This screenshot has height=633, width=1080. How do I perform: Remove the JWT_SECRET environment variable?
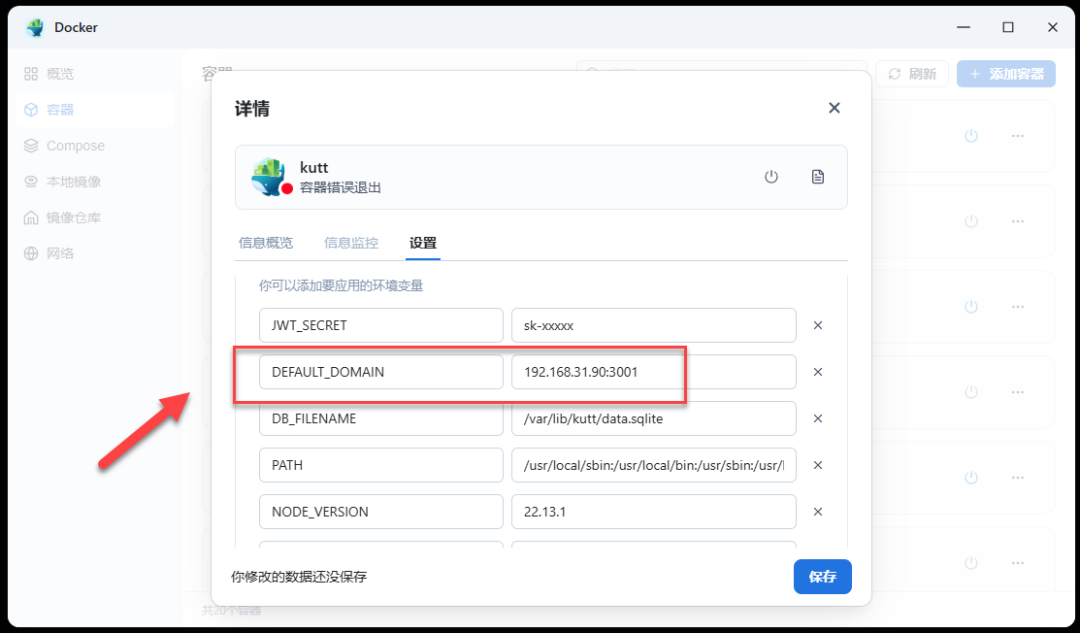click(817, 325)
